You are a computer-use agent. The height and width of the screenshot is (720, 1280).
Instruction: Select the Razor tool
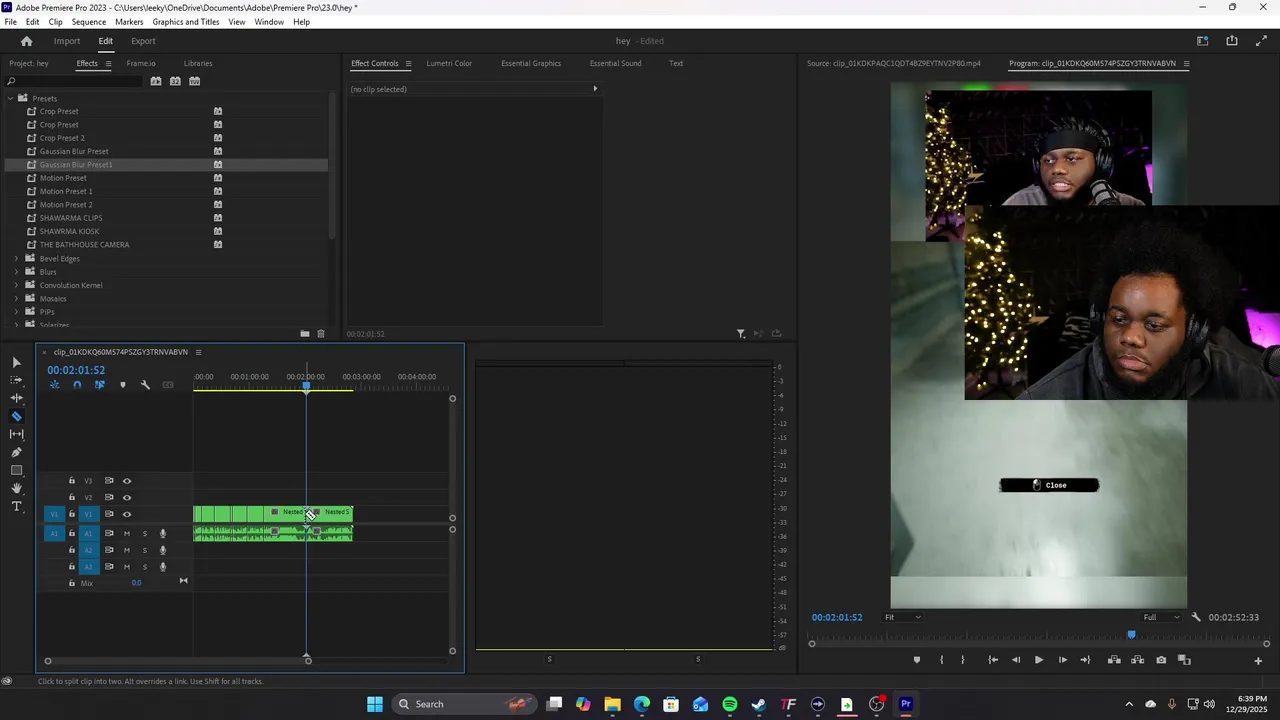coord(16,416)
